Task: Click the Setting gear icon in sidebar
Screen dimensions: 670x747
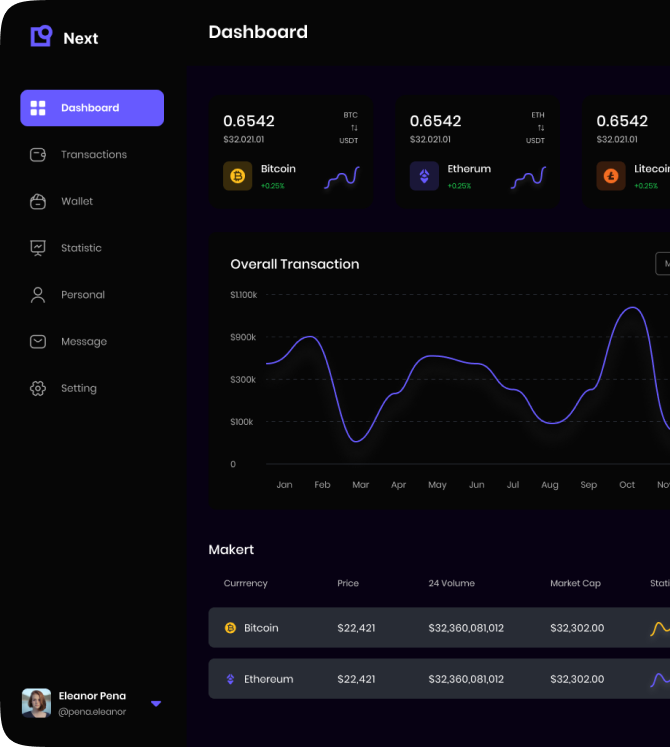Action: point(38,389)
